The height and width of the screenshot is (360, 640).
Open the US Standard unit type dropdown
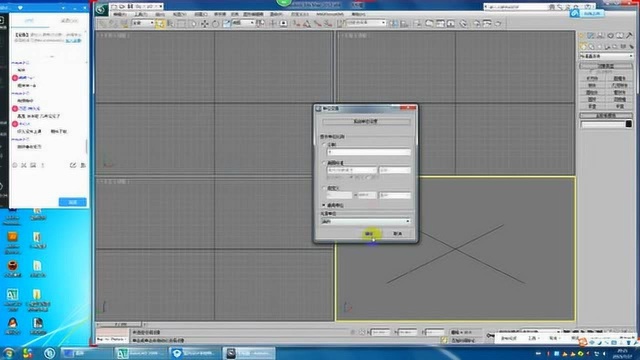351,170
